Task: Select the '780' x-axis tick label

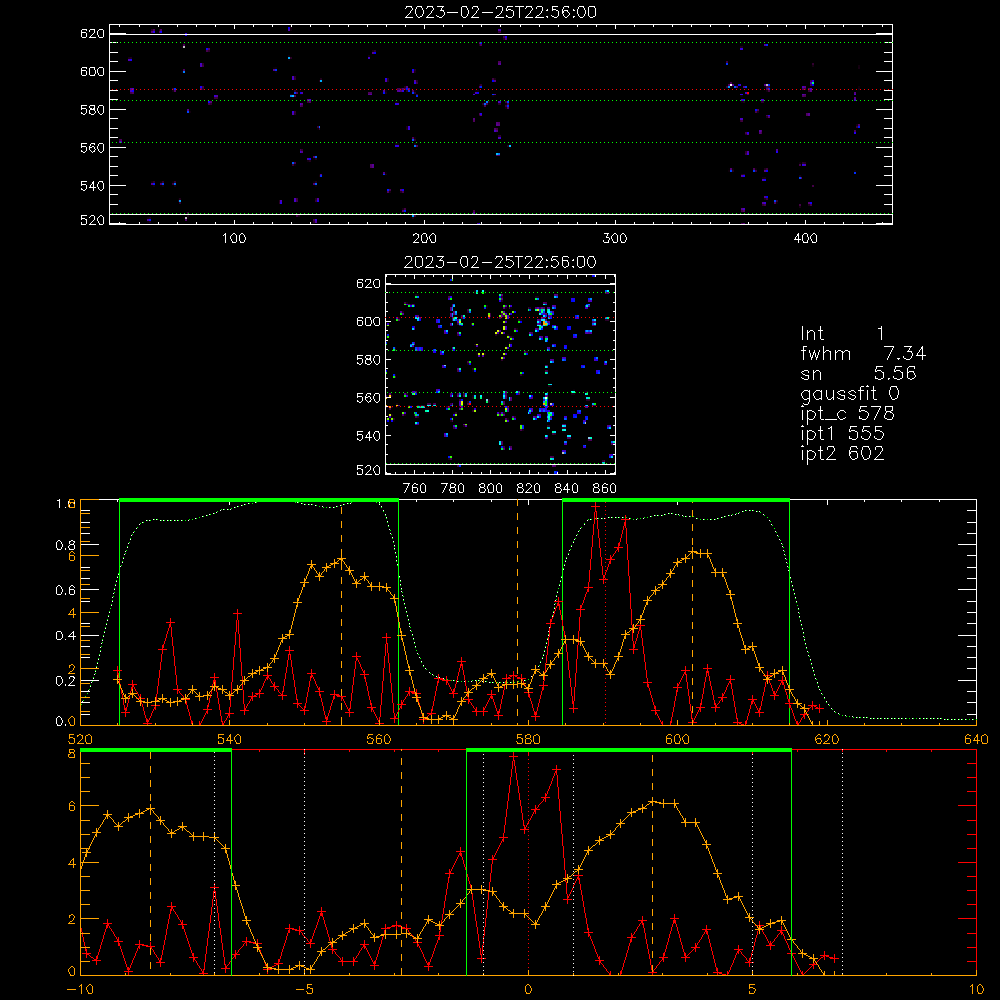Action: (x=453, y=489)
